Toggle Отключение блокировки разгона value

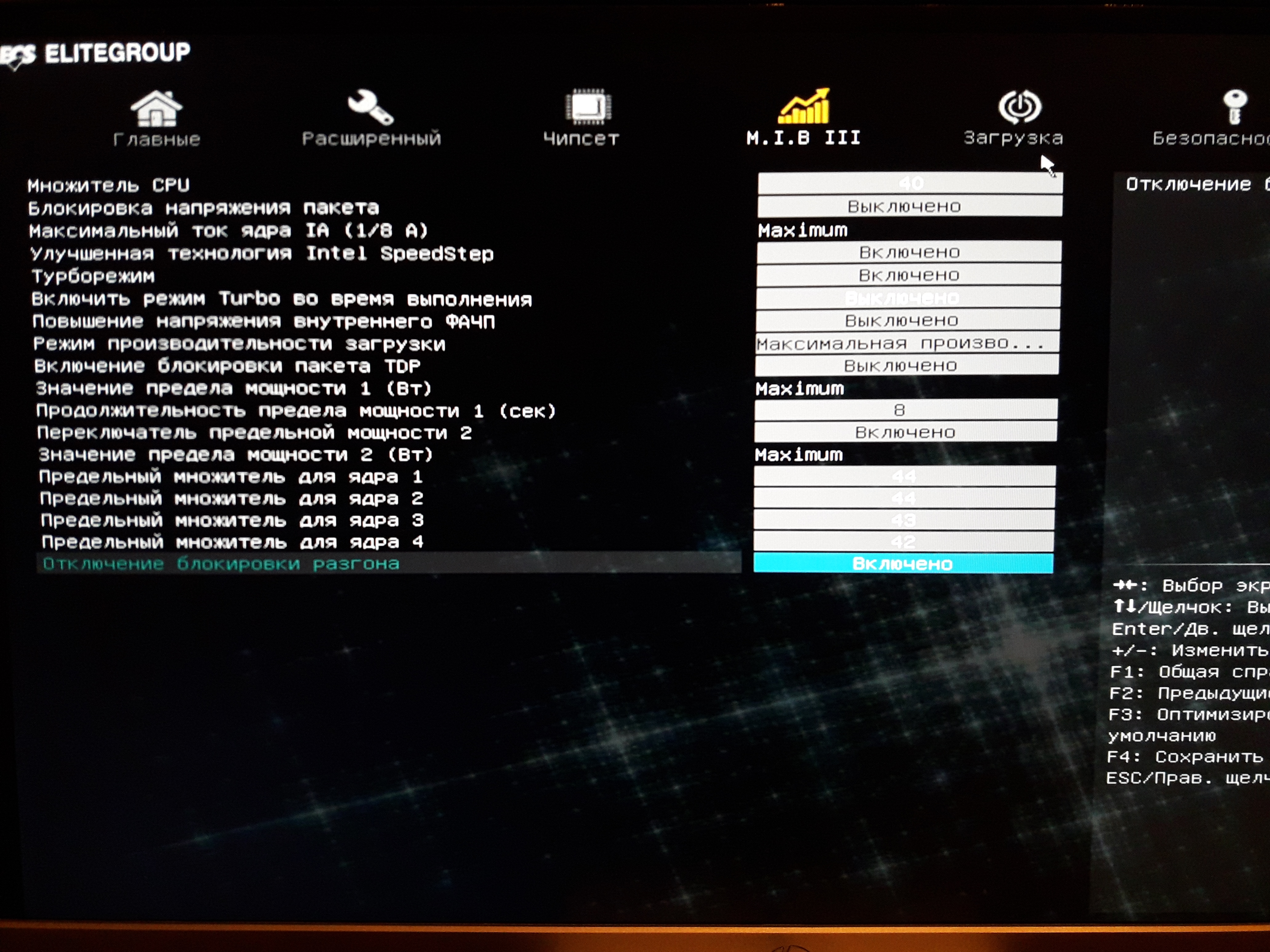[903, 564]
